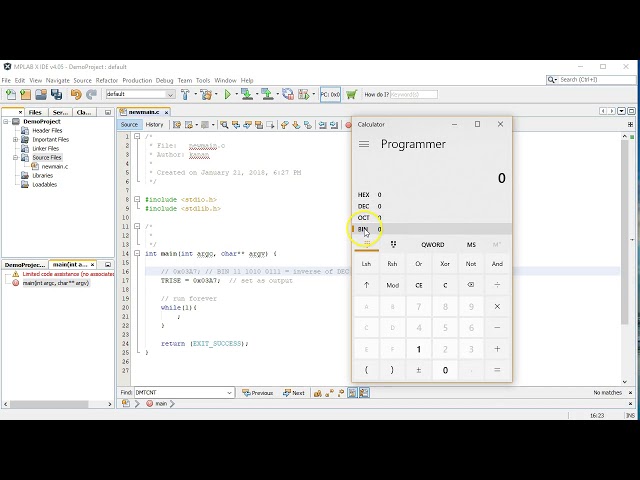Screen dimensions: 640x480
Task: Click the Save All toolbar icon
Action: click(56, 95)
